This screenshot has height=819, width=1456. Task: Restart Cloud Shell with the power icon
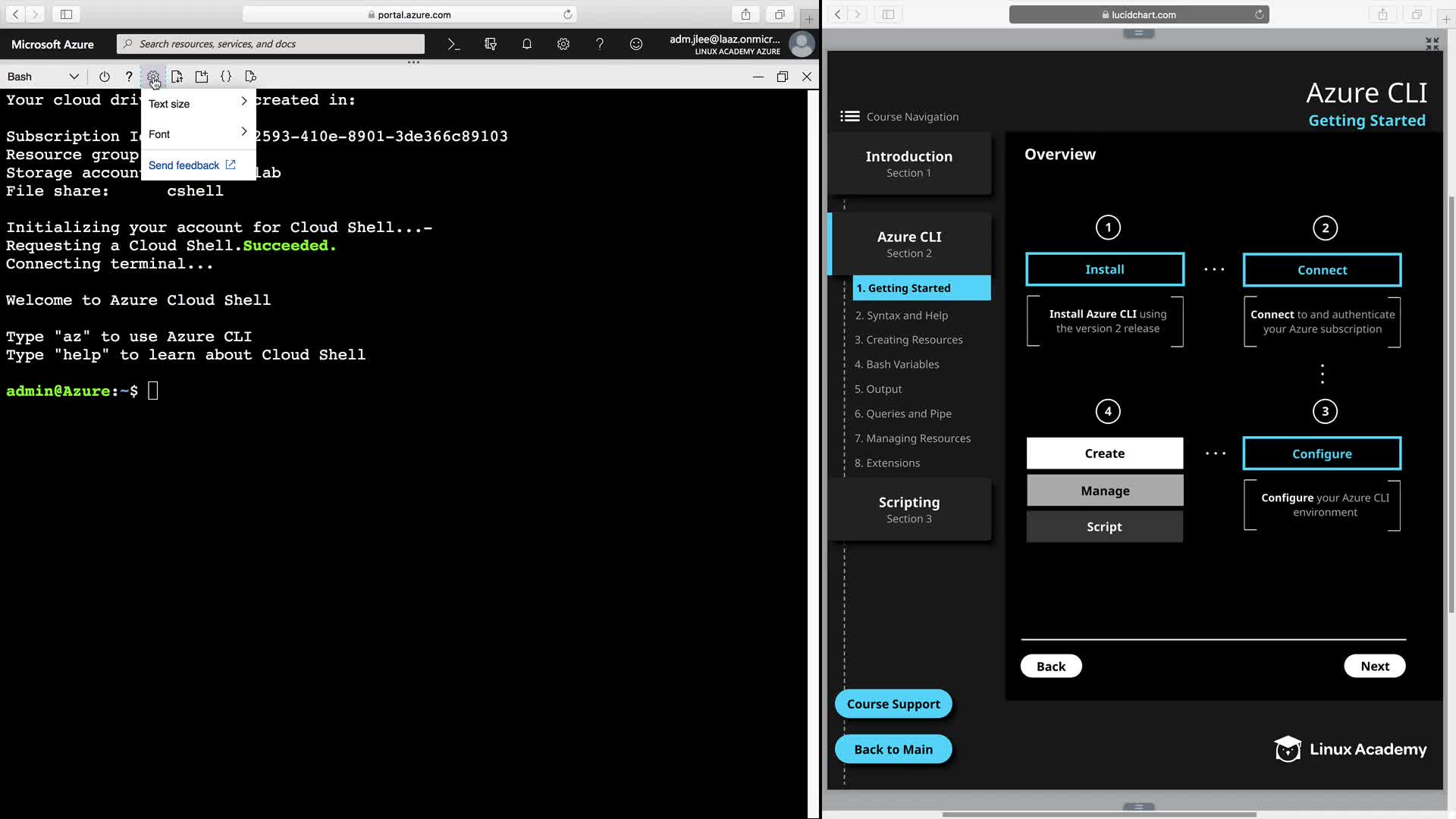pyautogui.click(x=105, y=77)
